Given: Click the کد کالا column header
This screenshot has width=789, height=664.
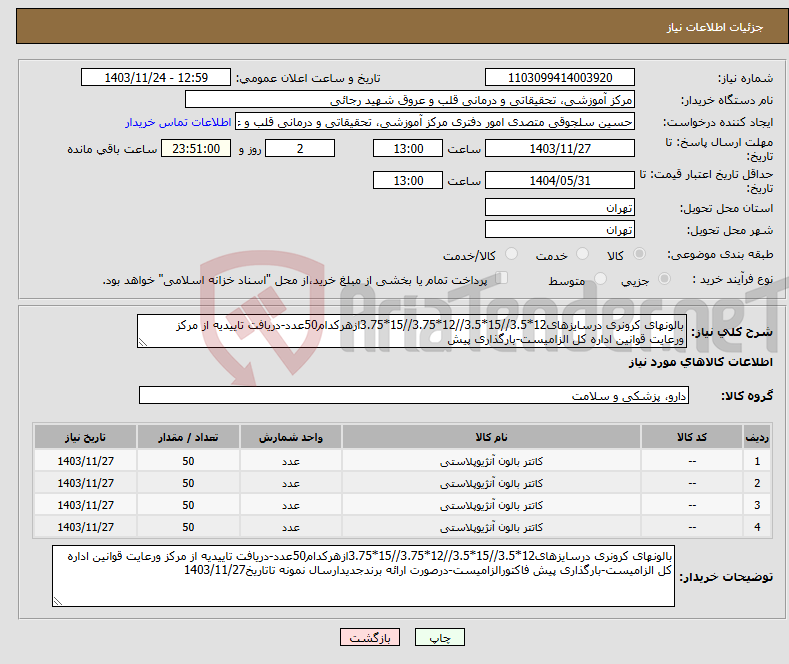Looking at the screenshot, I should 692,437.
